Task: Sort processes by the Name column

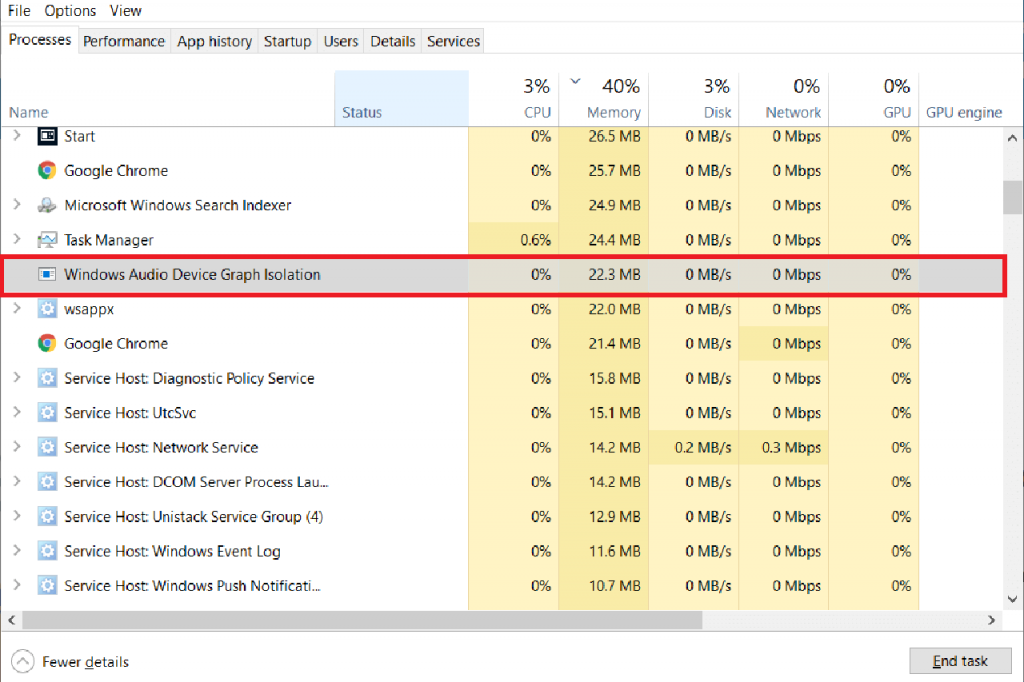Action: (x=168, y=98)
